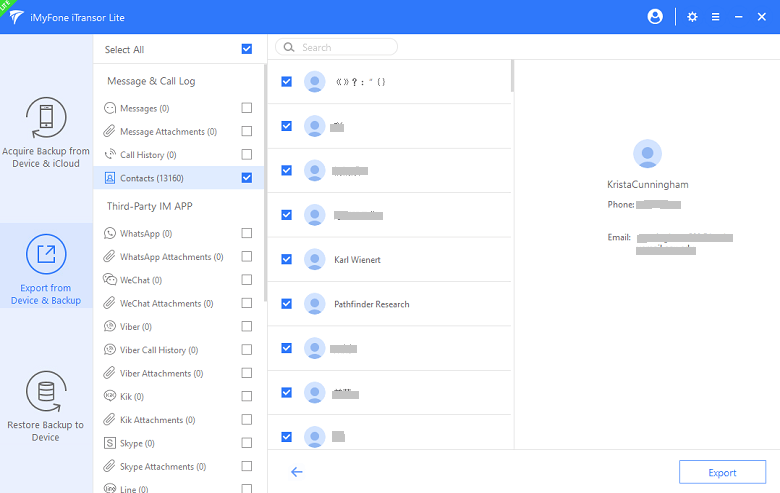
Task: Uncheck the Contacts (13160) checkbox
Action: 247,178
